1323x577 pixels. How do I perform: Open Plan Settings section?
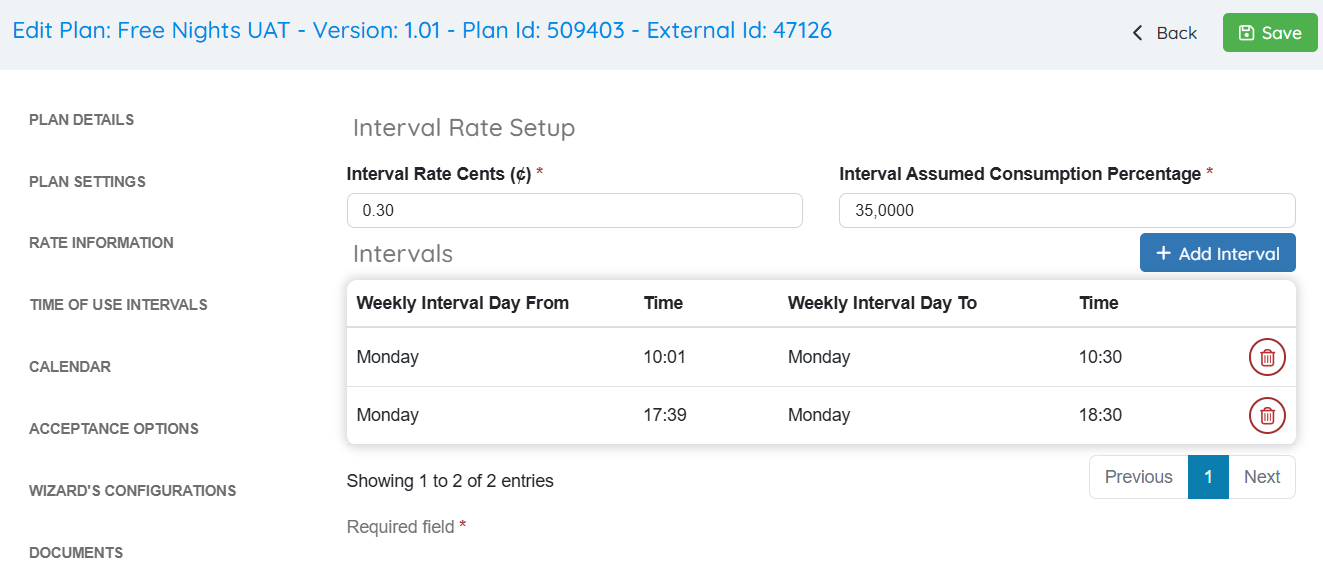[x=88, y=182]
